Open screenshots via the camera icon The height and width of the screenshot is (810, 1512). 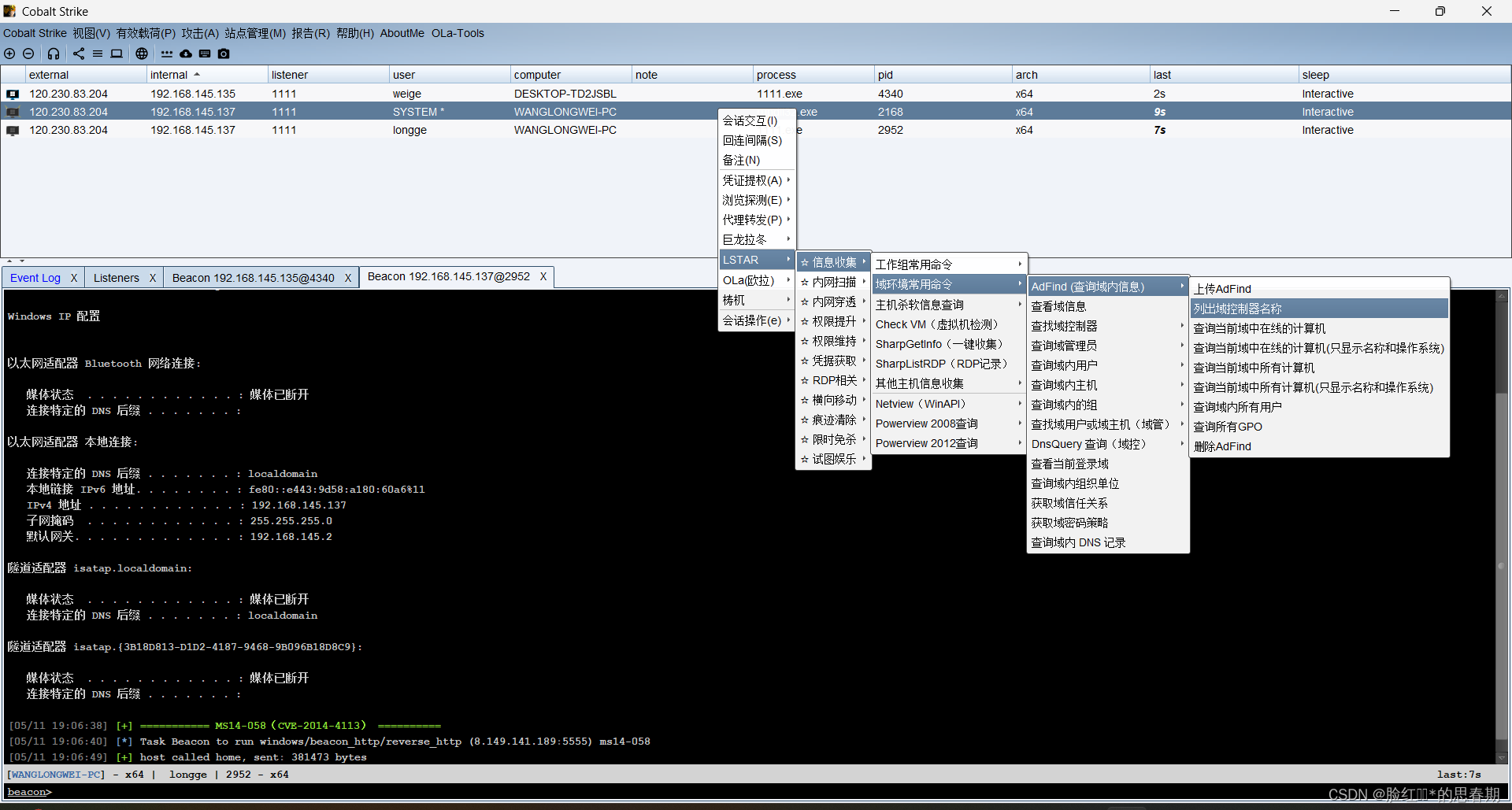[224, 54]
